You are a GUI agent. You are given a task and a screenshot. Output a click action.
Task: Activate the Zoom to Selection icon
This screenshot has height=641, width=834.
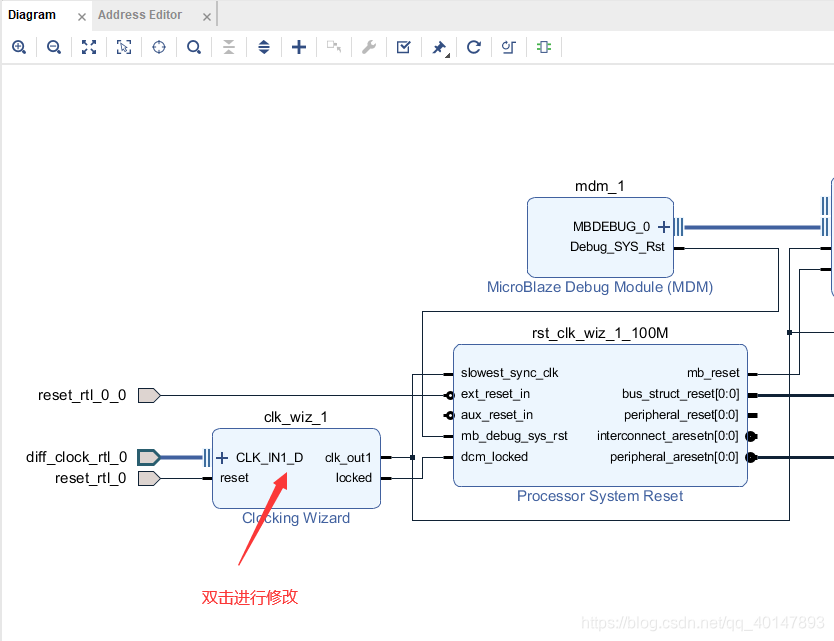pyautogui.click(x=124, y=47)
